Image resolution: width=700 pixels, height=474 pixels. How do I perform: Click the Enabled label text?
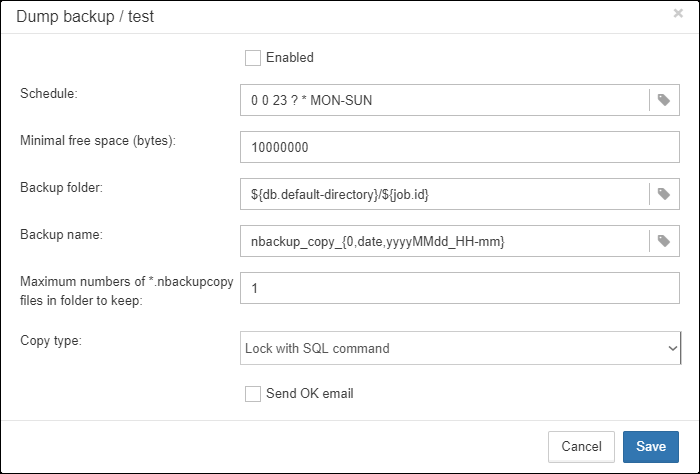[290, 58]
